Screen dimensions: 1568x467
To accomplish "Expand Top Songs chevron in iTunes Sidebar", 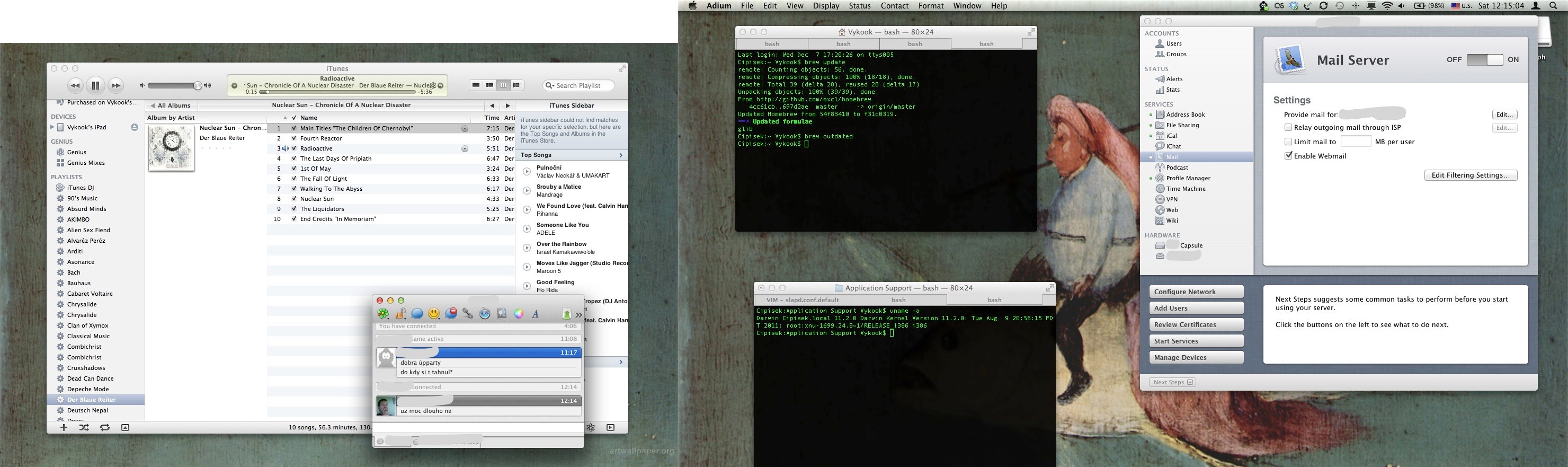I will (621, 155).
